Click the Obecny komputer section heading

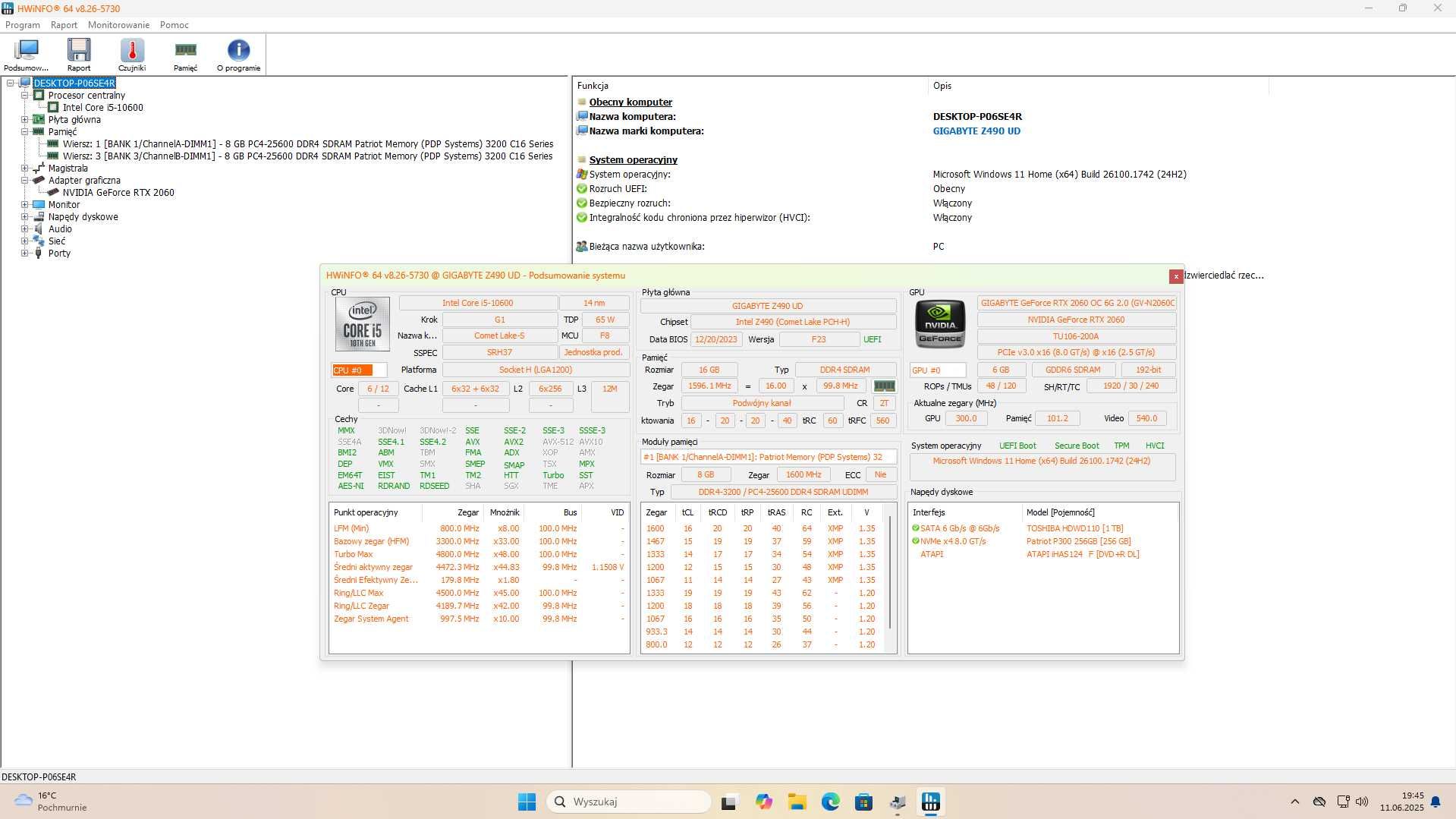click(x=631, y=102)
